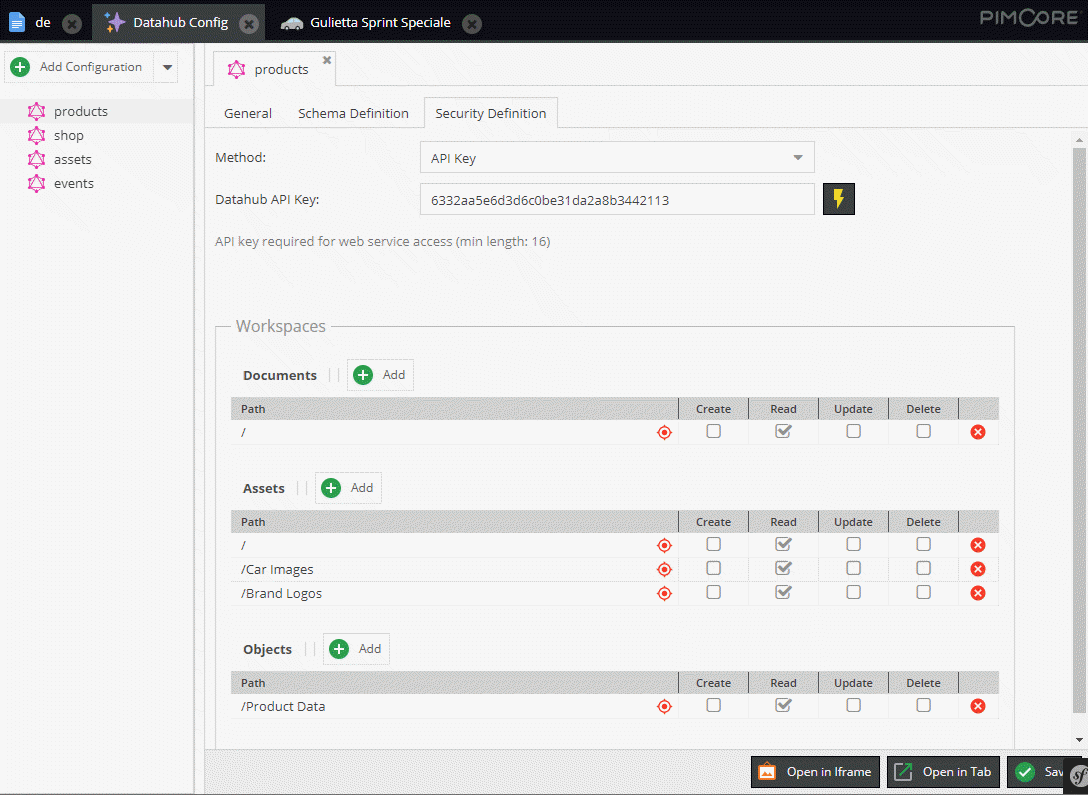1088x795 pixels.
Task: Click the Datahub Config sparkle tab icon
Action: click(114, 22)
